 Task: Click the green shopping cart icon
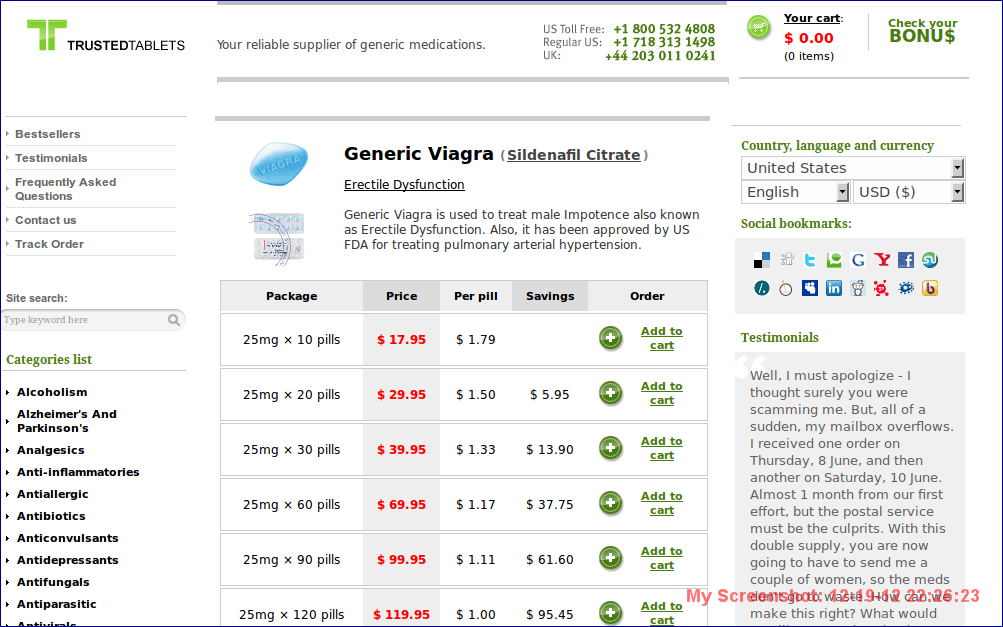coord(759,28)
